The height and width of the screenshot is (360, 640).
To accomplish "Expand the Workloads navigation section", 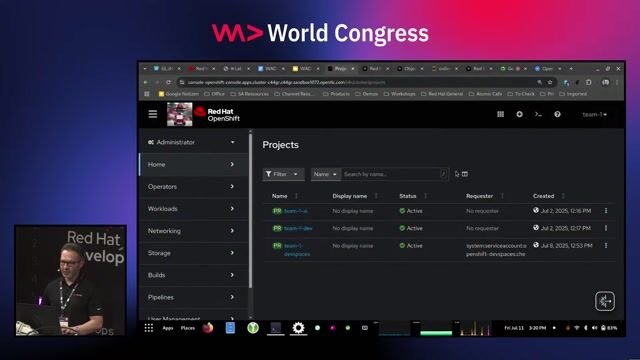I will pyautogui.click(x=193, y=209).
